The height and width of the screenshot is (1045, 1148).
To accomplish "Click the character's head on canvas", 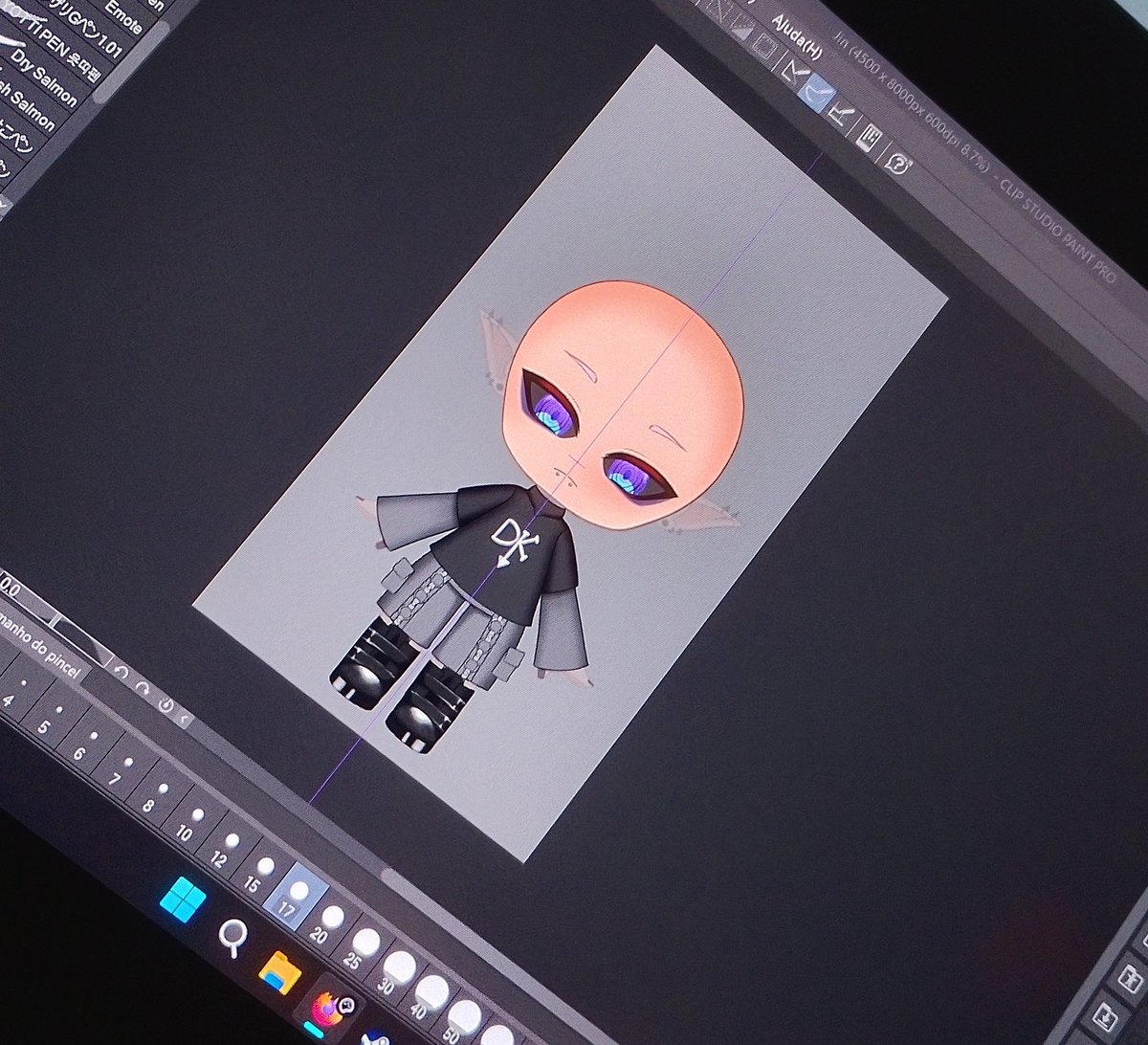I will [625, 403].
